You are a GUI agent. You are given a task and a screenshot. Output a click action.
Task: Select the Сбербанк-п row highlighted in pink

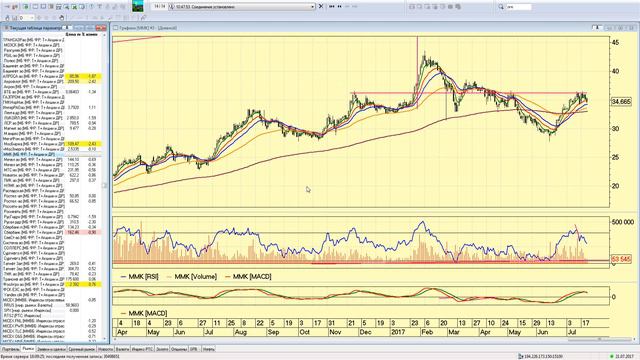tap(52, 232)
